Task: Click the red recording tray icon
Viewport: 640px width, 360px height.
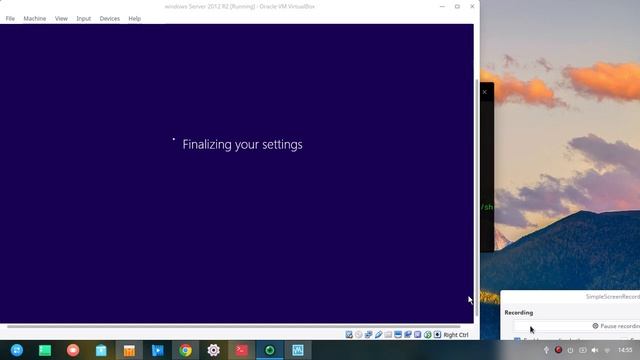Action: click(x=558, y=350)
